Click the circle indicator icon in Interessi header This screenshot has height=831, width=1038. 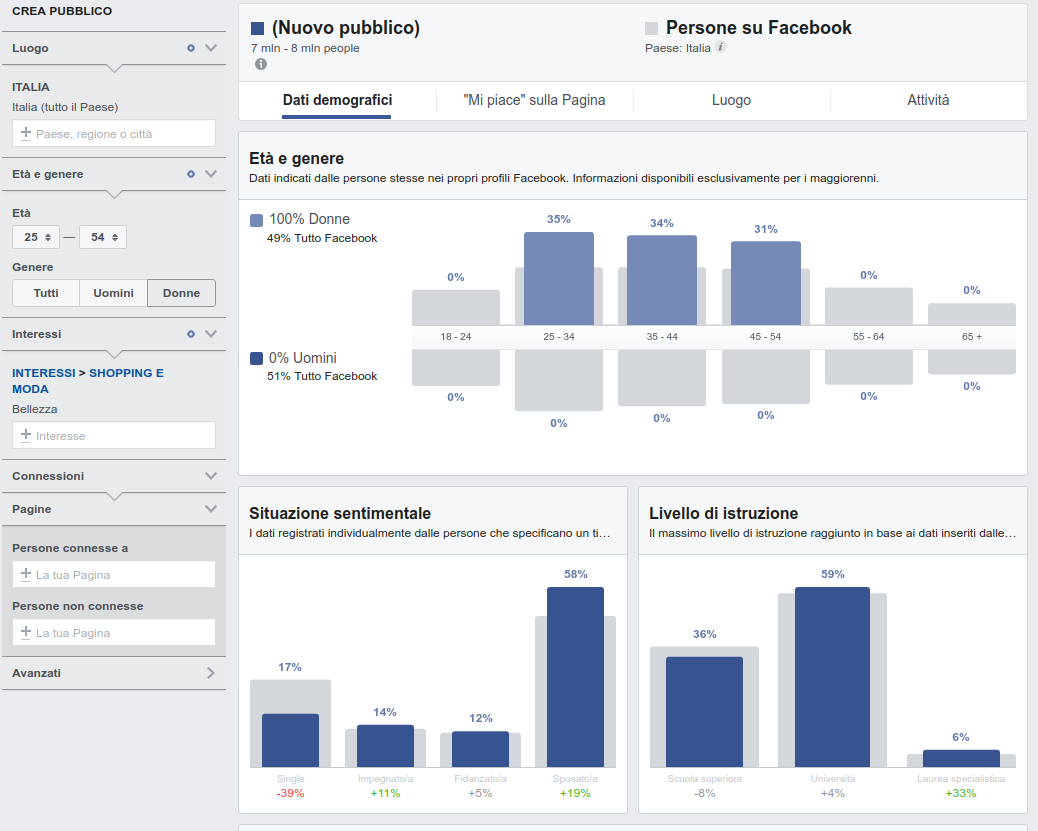click(x=191, y=334)
